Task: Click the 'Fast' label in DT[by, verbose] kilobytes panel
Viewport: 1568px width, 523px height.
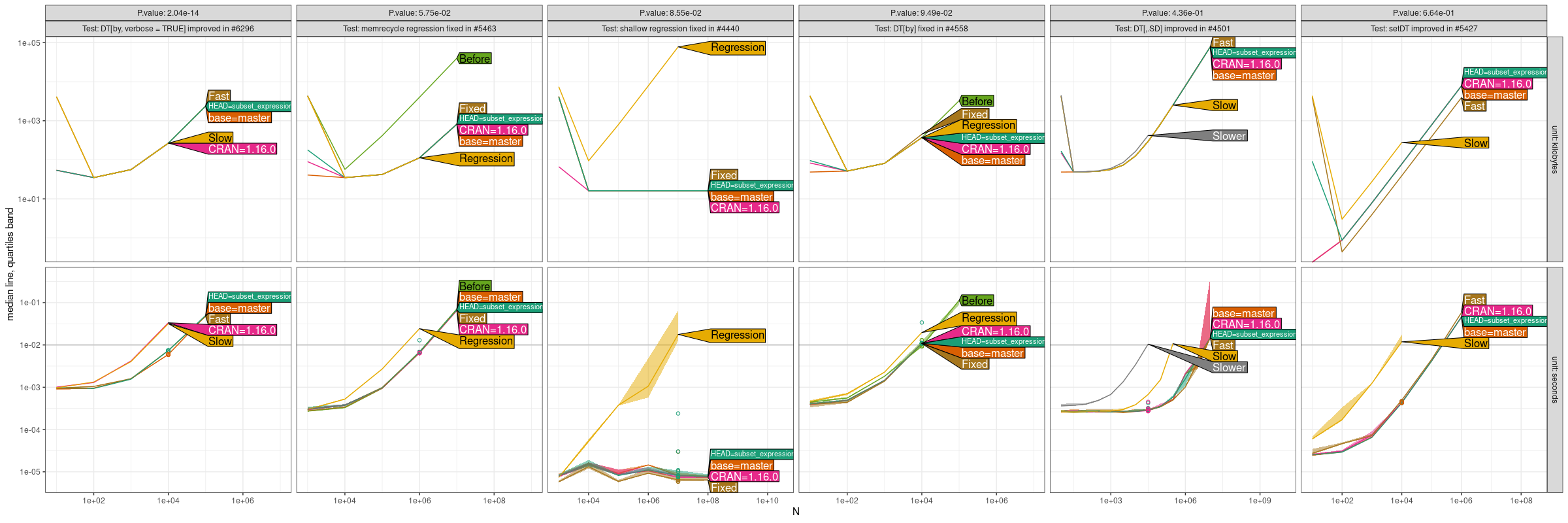Action: (x=219, y=96)
